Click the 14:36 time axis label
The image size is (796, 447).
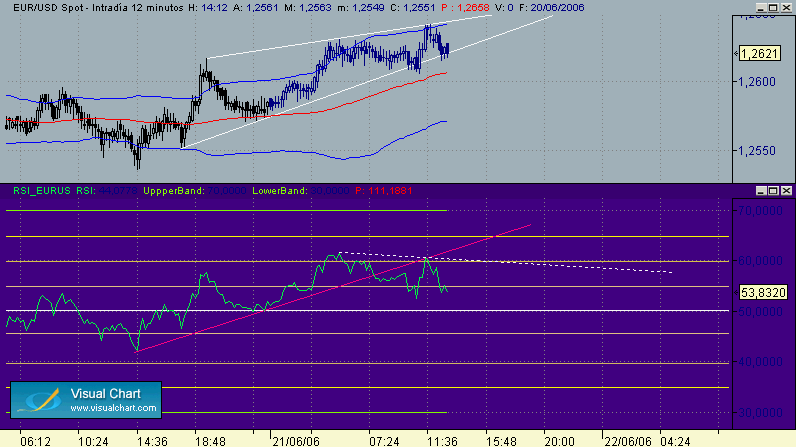pos(152,441)
